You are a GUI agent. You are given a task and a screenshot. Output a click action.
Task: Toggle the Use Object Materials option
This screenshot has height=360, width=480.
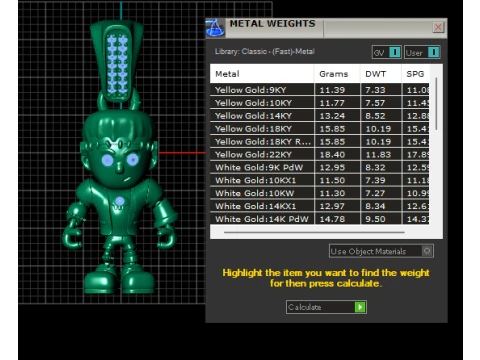click(x=381, y=251)
